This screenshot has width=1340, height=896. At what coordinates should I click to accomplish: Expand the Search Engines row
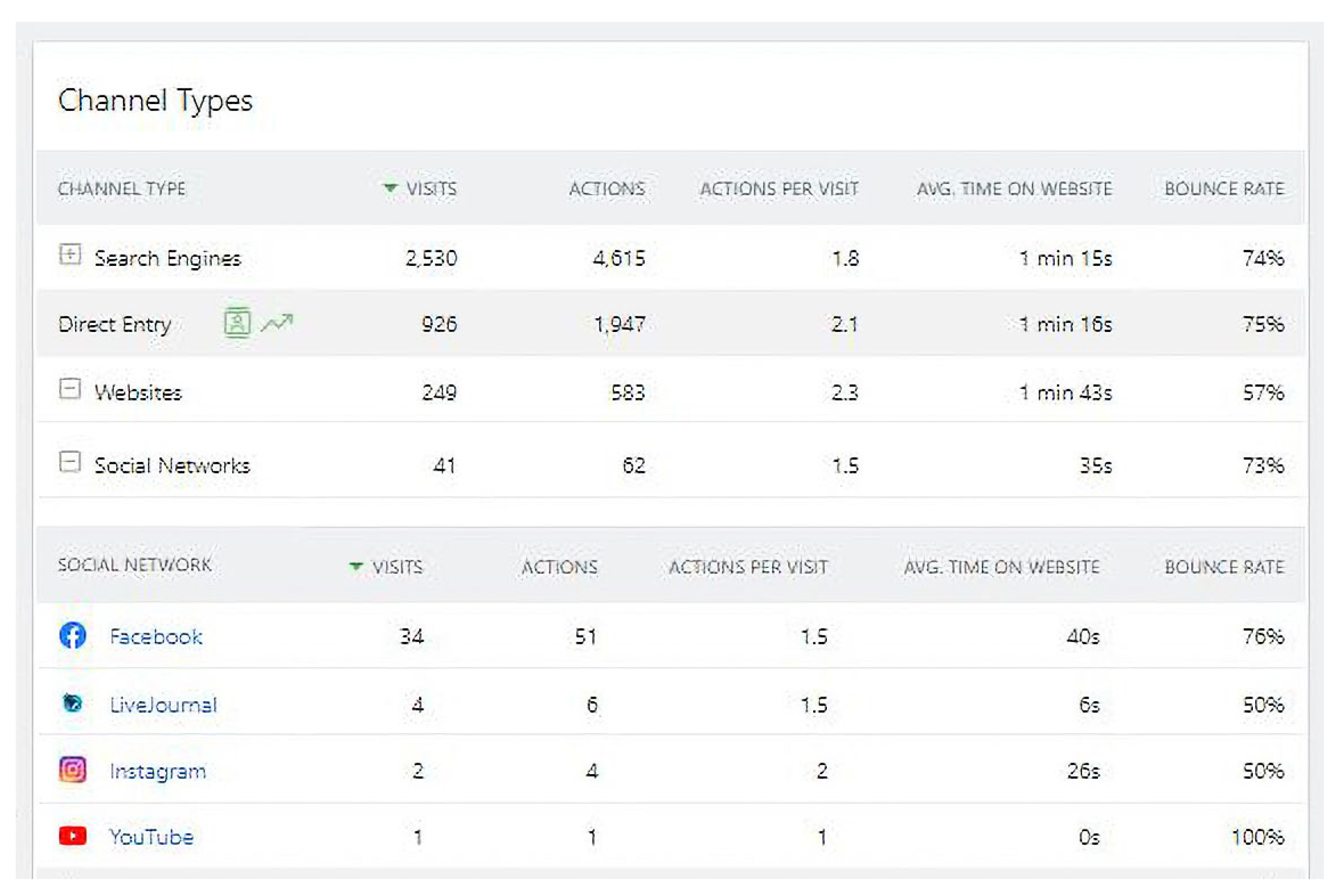click(x=70, y=255)
